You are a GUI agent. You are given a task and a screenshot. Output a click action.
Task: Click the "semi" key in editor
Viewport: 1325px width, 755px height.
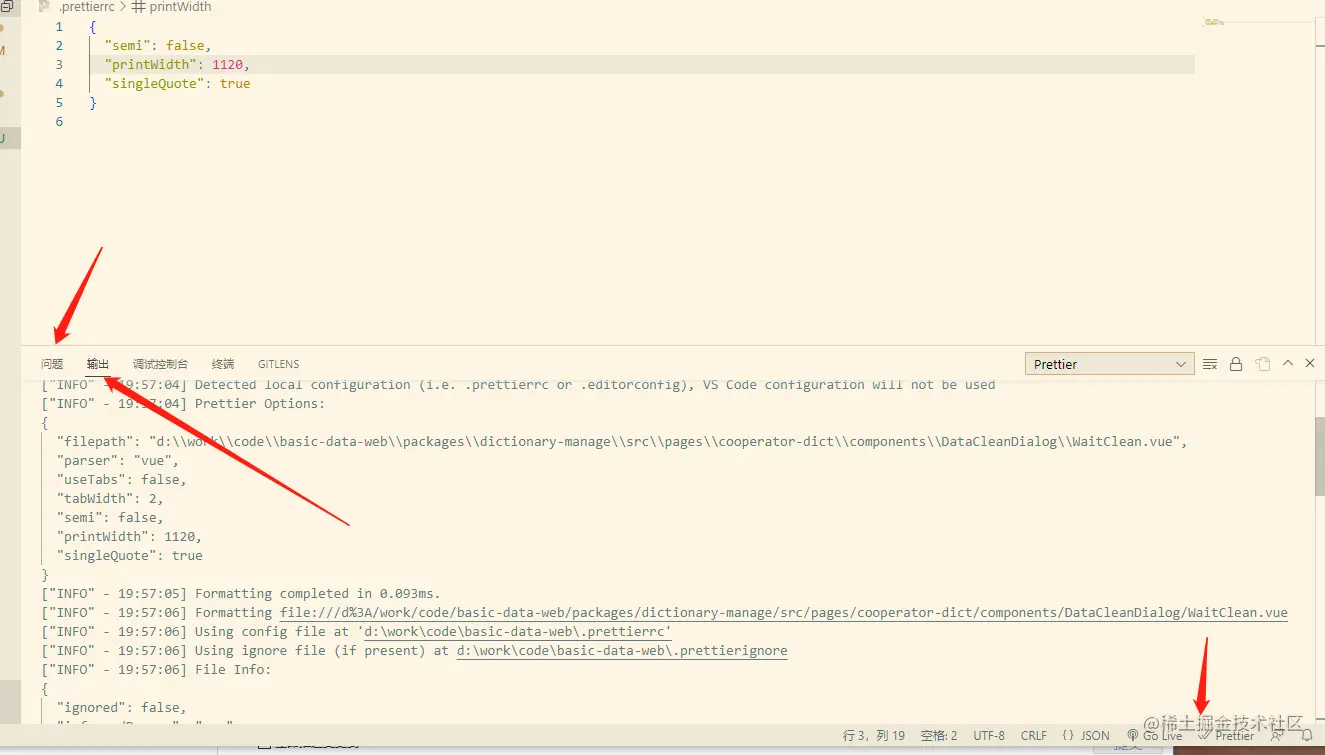(x=127, y=45)
